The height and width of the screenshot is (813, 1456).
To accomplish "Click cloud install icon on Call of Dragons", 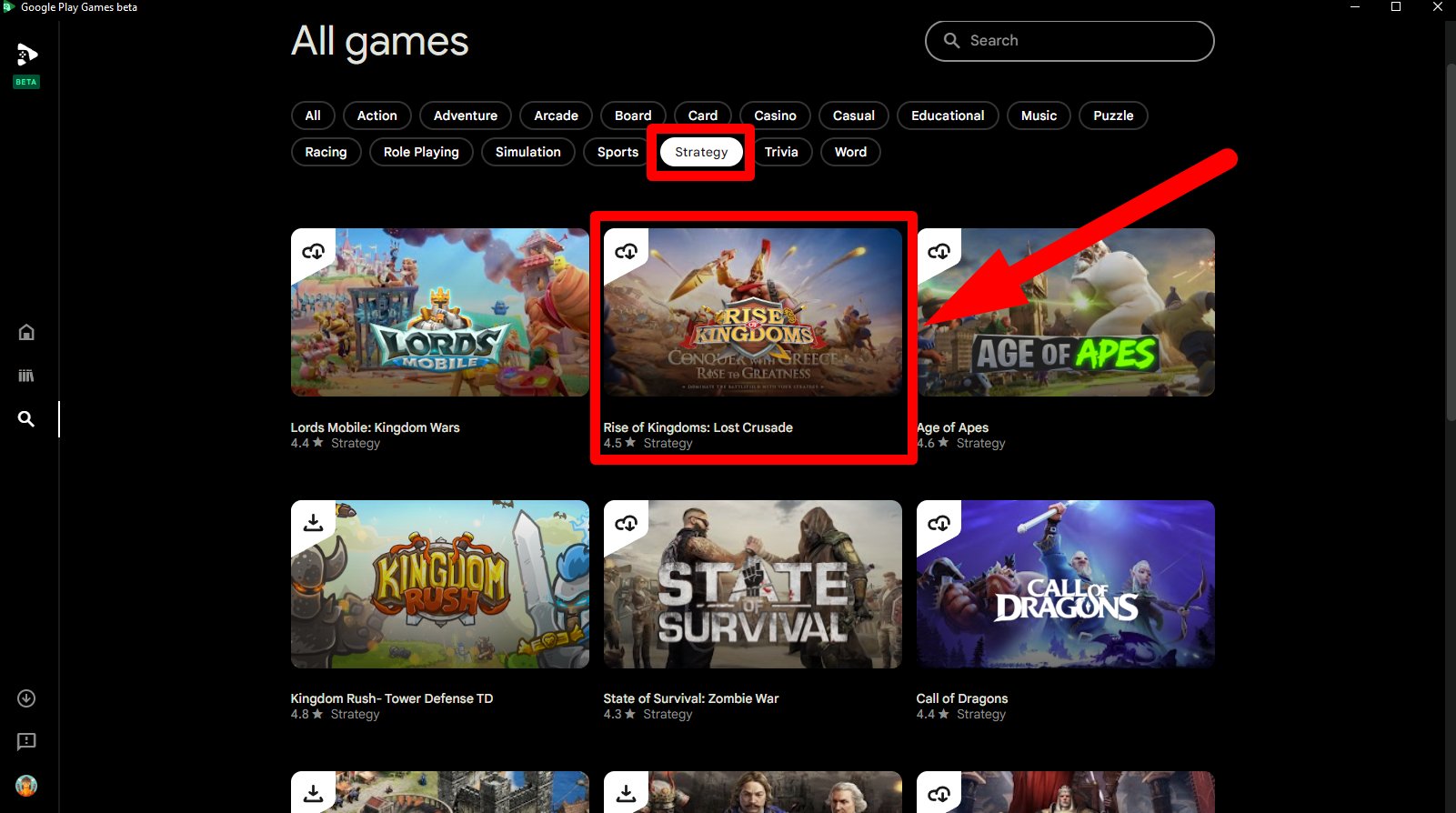I will pyautogui.click(x=939, y=523).
